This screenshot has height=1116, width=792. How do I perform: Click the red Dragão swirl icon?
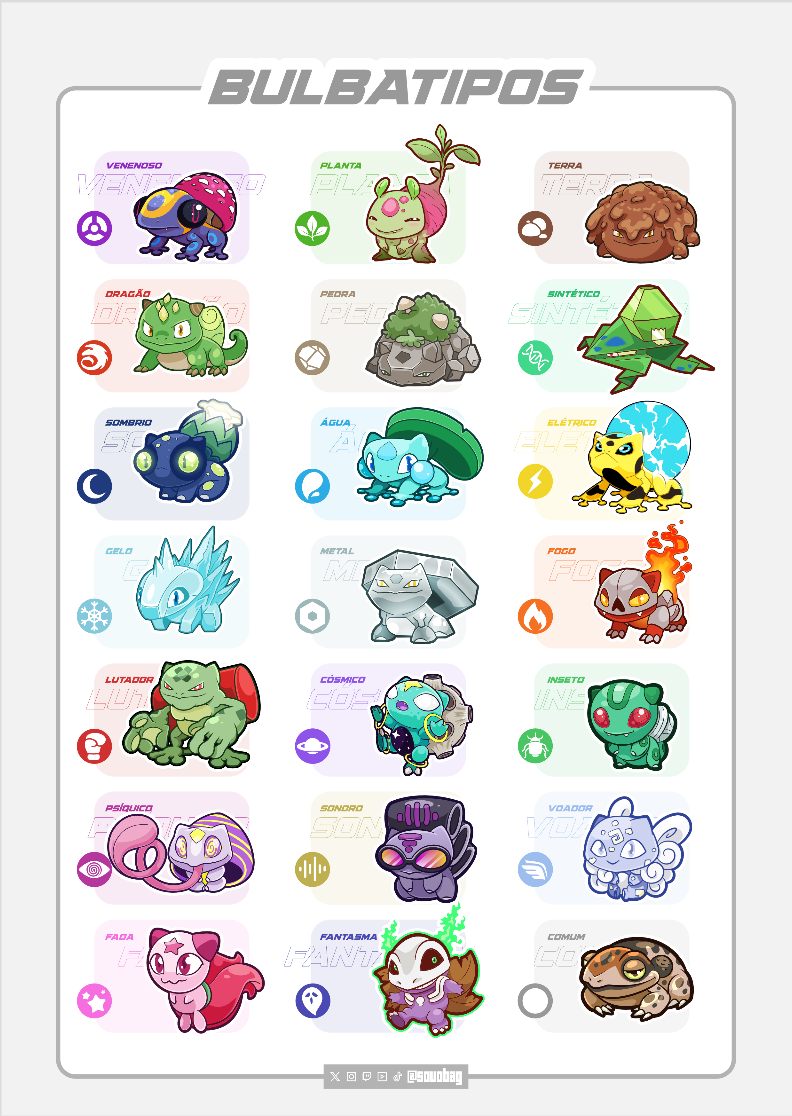click(x=95, y=357)
